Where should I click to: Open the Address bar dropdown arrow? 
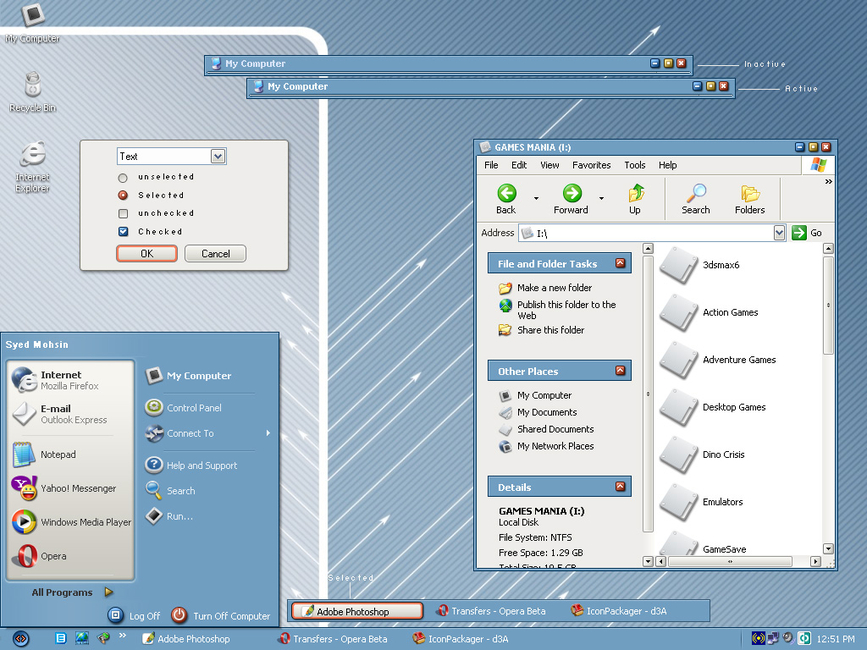[x=779, y=233]
